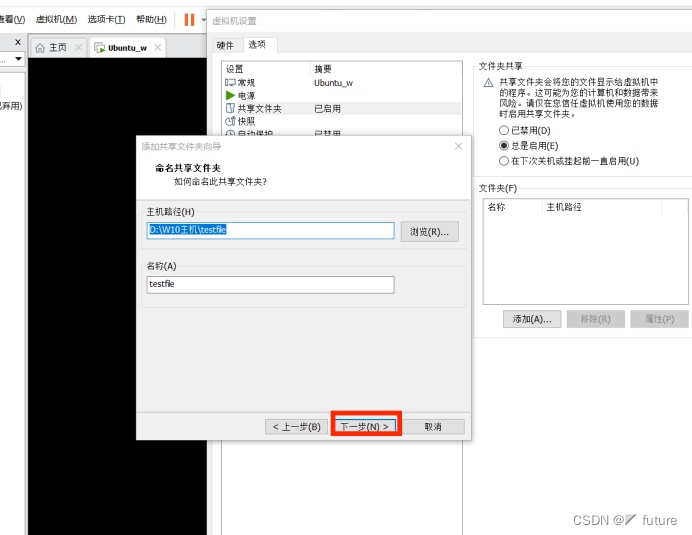Click the 主机路径 column header

point(602,207)
